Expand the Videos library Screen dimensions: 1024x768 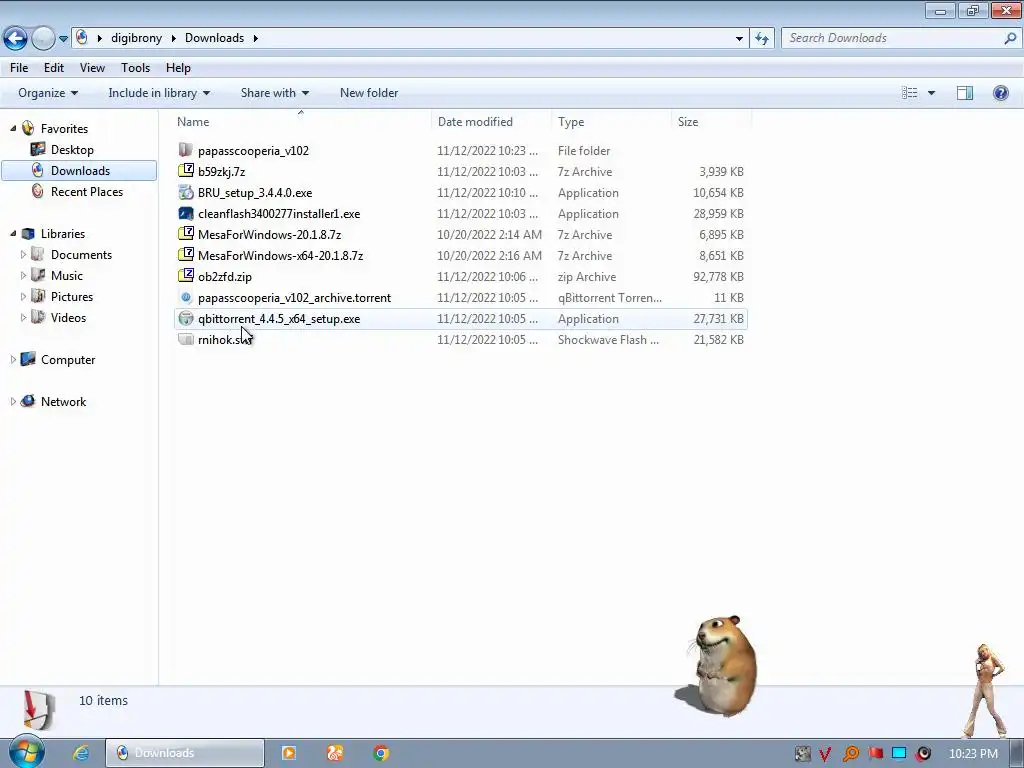(24, 317)
